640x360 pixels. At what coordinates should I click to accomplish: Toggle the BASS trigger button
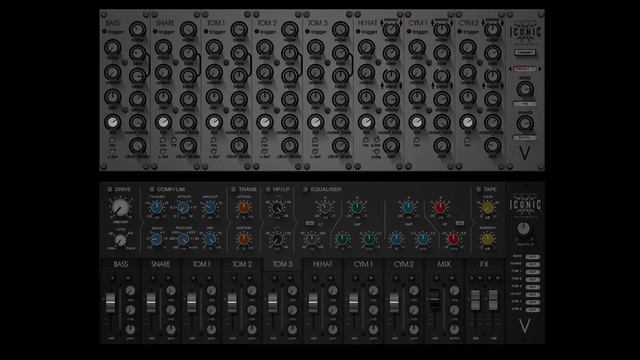coord(104,31)
